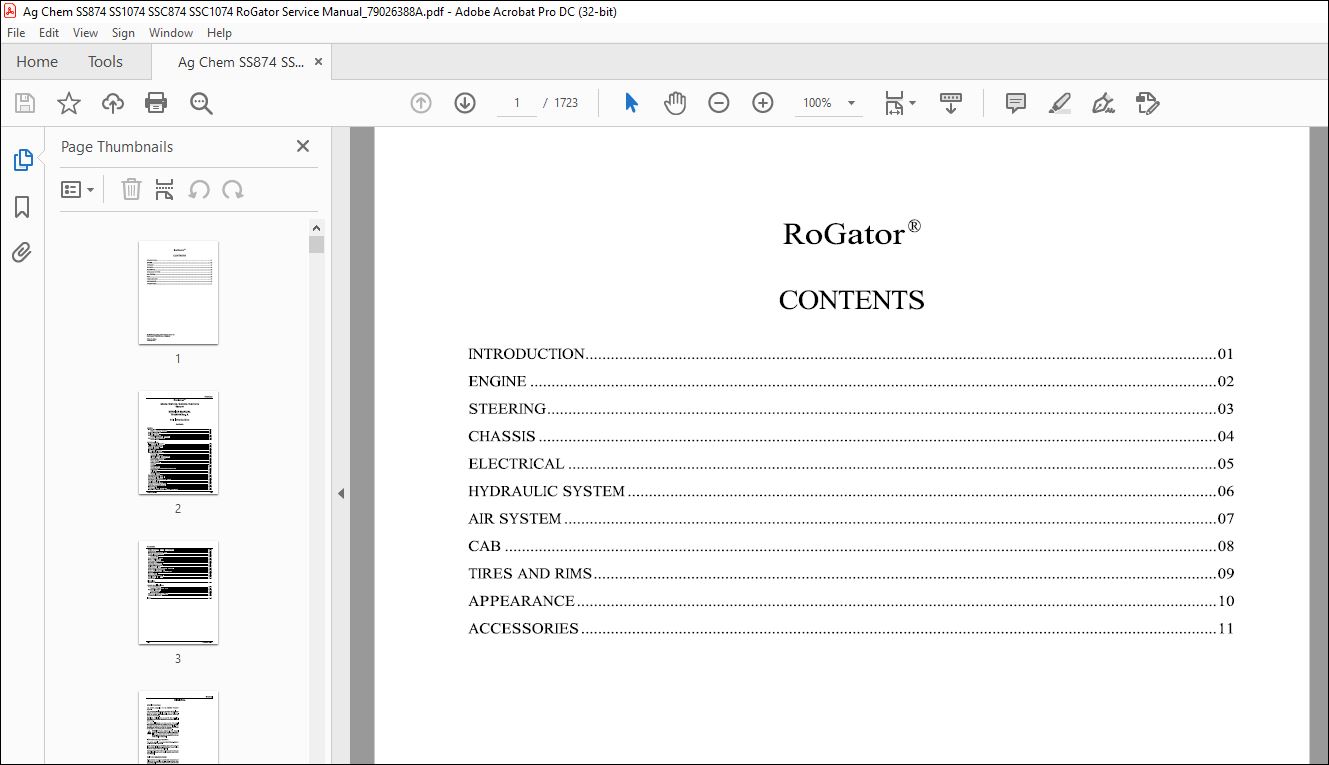Open the Help menu

pyautogui.click(x=219, y=33)
